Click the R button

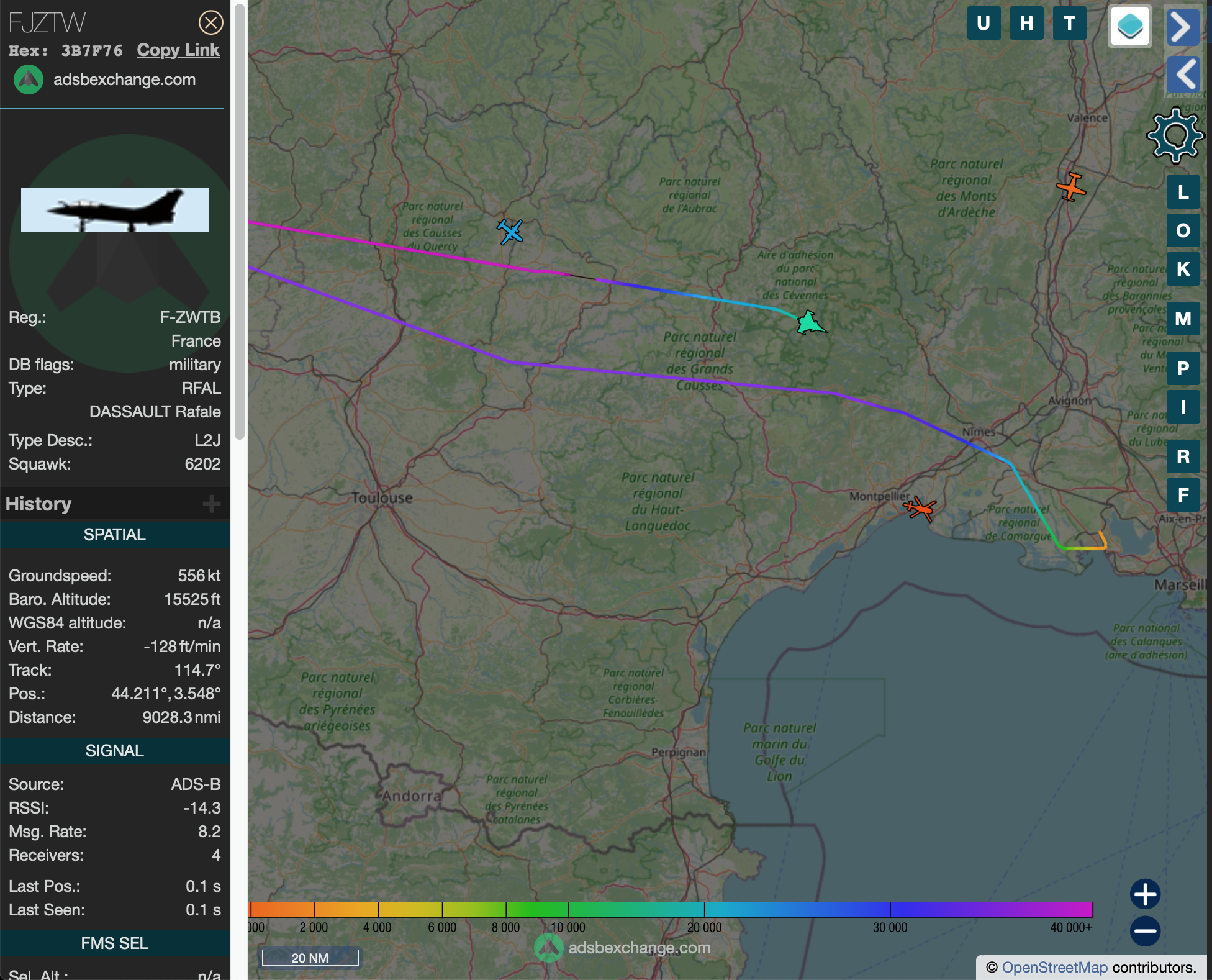pos(1183,456)
